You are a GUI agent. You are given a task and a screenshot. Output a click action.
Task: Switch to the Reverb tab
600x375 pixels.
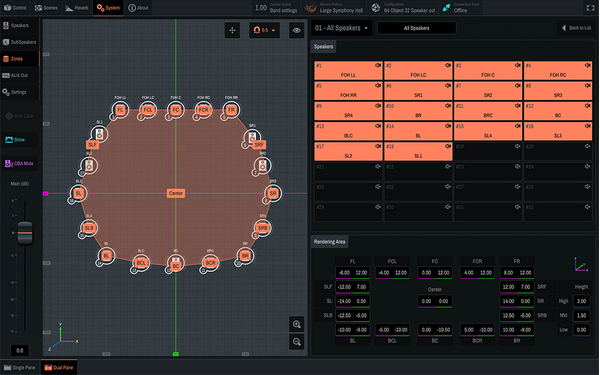click(77, 8)
